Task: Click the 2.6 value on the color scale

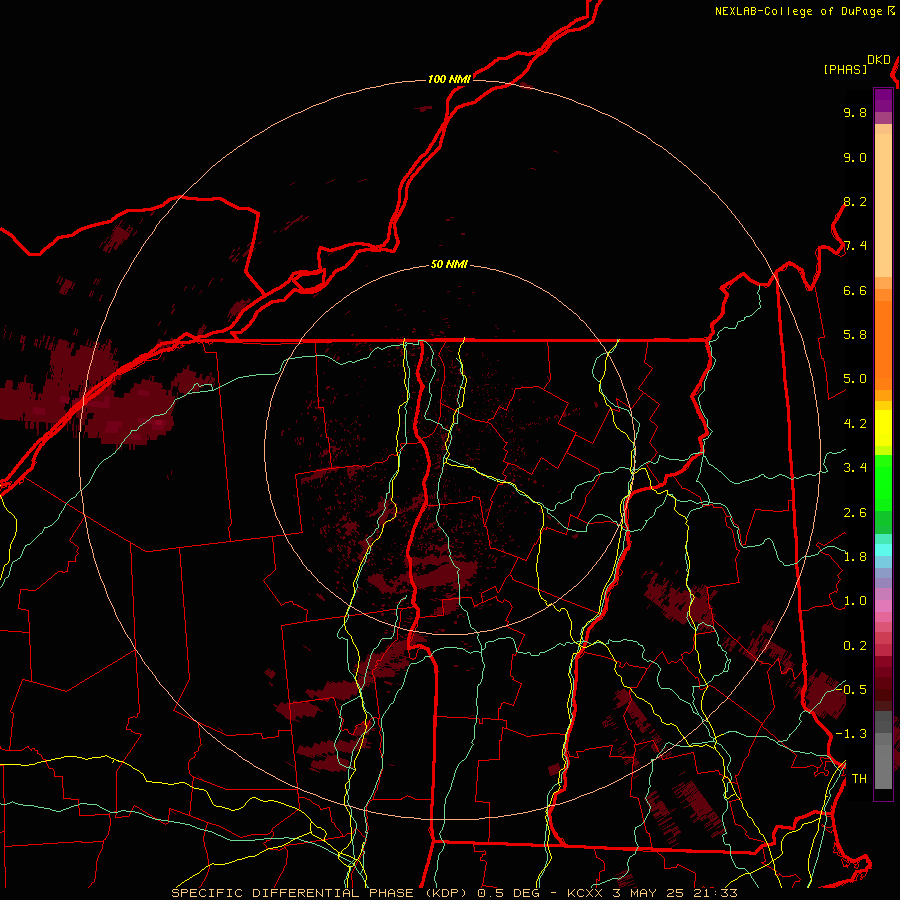Action: pos(855,513)
